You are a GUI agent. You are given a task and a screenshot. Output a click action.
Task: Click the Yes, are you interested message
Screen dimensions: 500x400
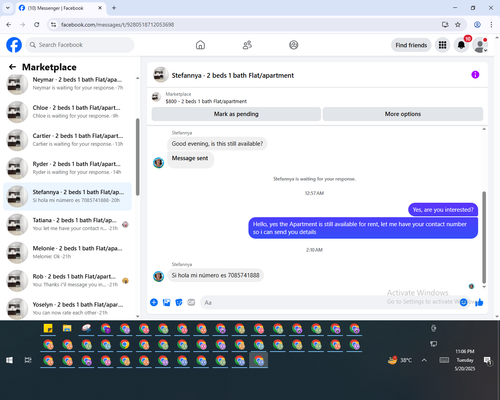click(x=443, y=210)
